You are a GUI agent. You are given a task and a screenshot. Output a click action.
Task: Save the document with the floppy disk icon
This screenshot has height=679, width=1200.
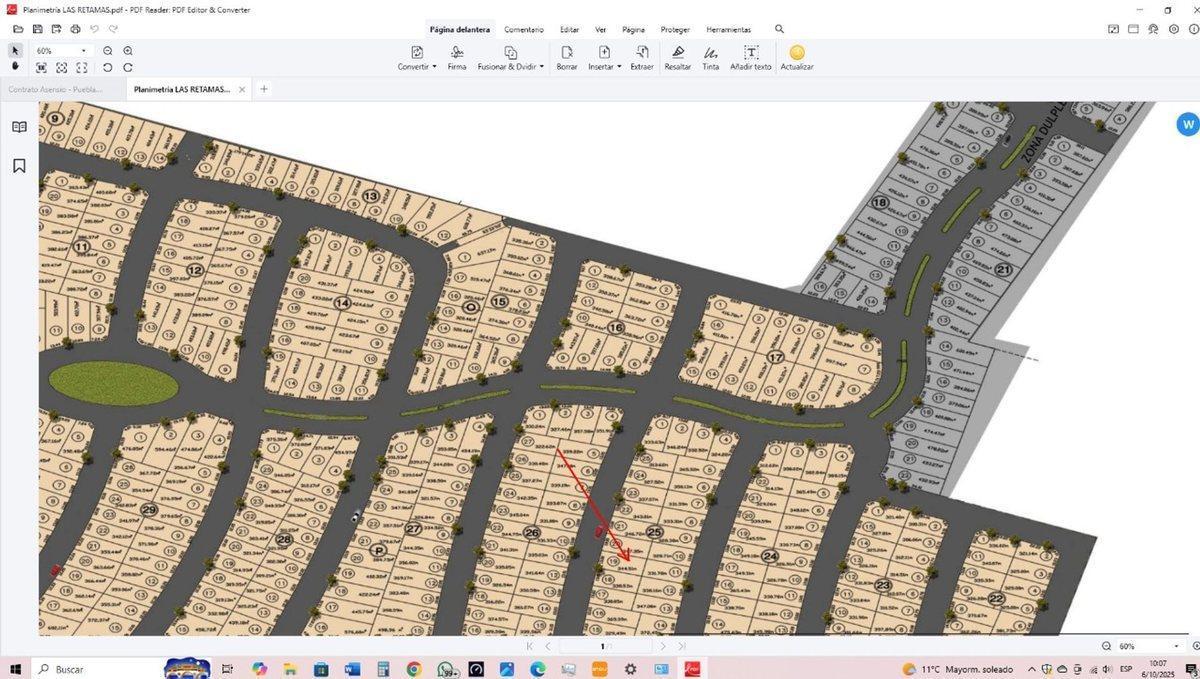(x=37, y=29)
